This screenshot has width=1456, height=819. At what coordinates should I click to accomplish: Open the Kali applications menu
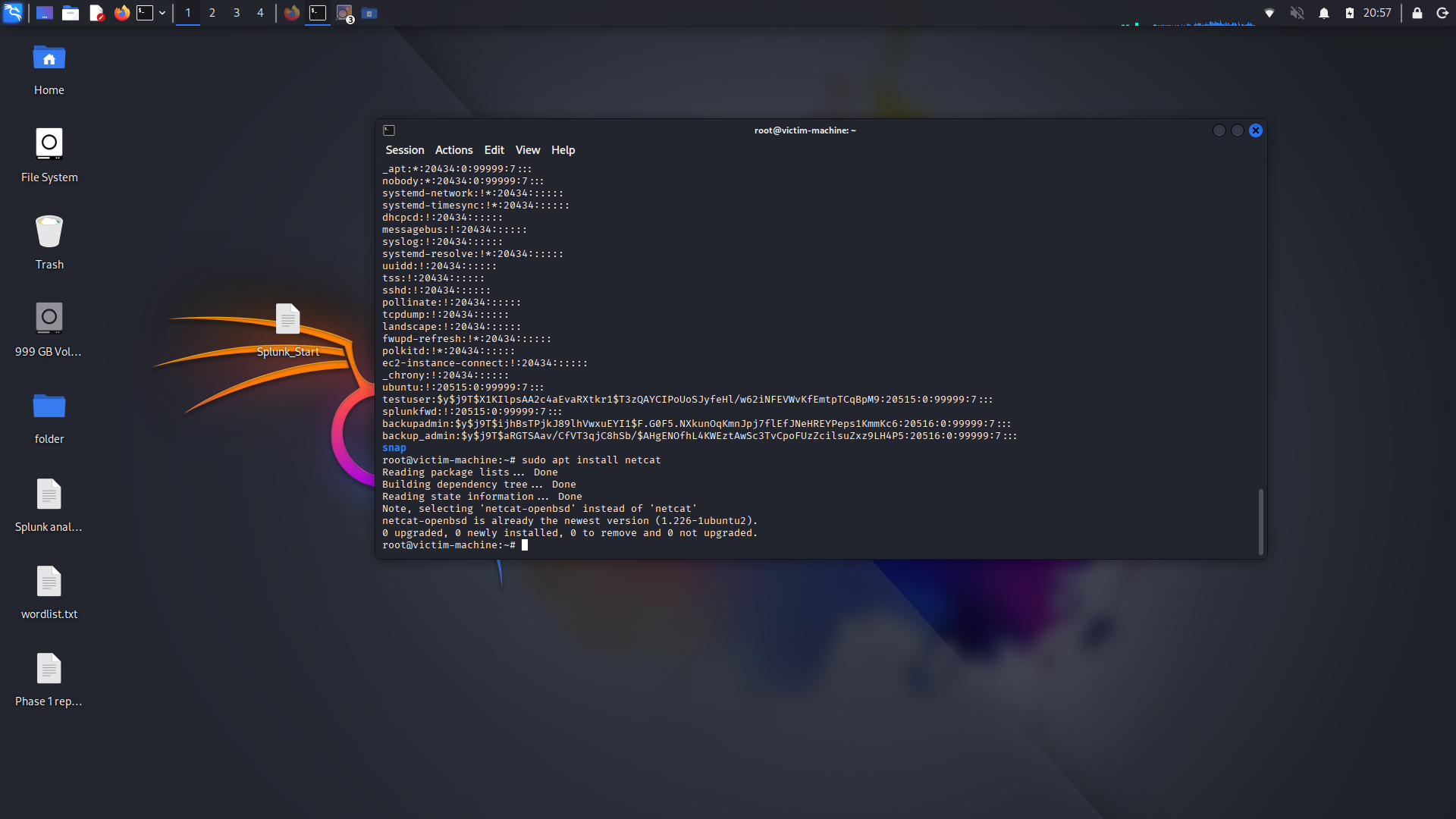pyautogui.click(x=12, y=13)
